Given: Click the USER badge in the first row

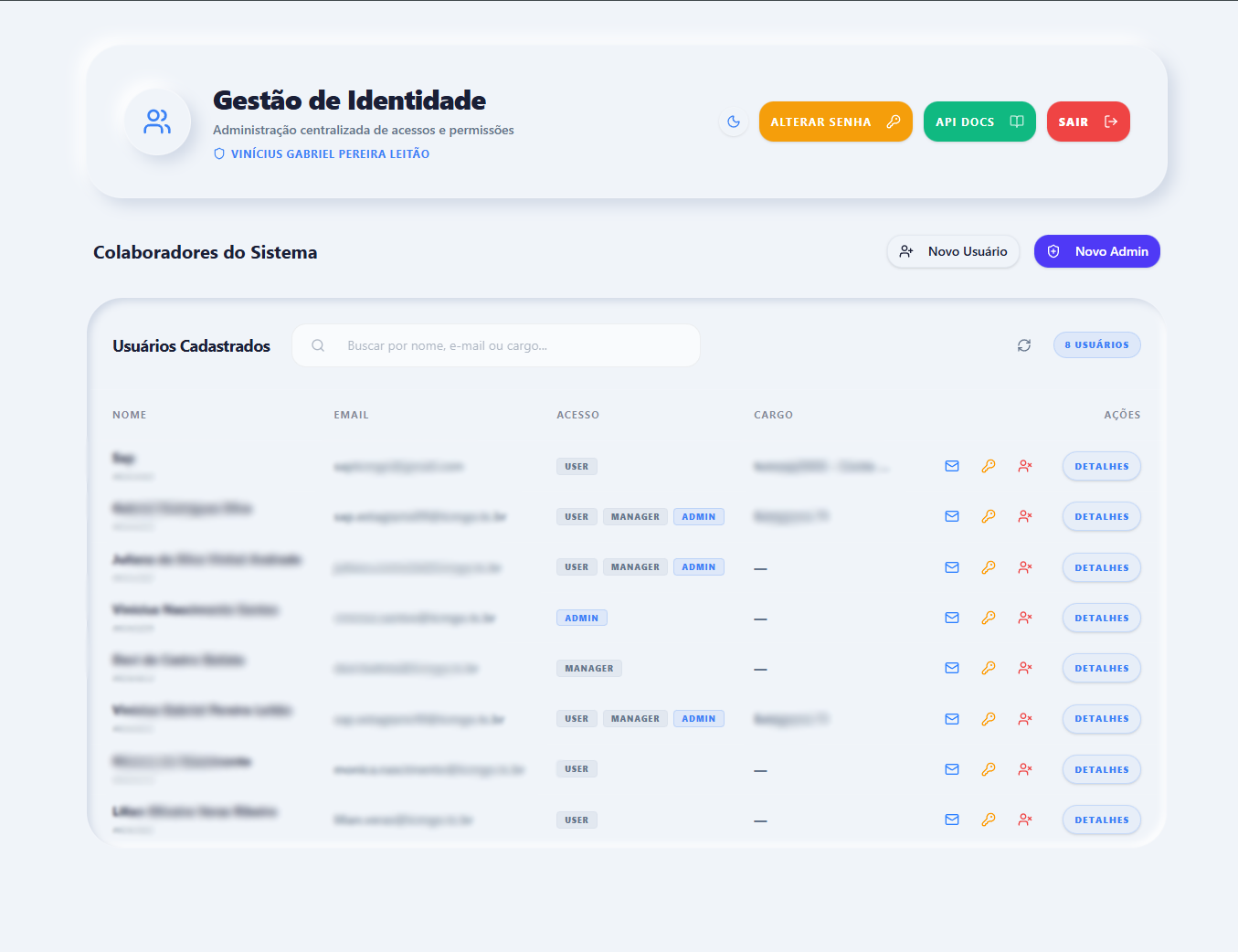Looking at the screenshot, I should point(577,467).
